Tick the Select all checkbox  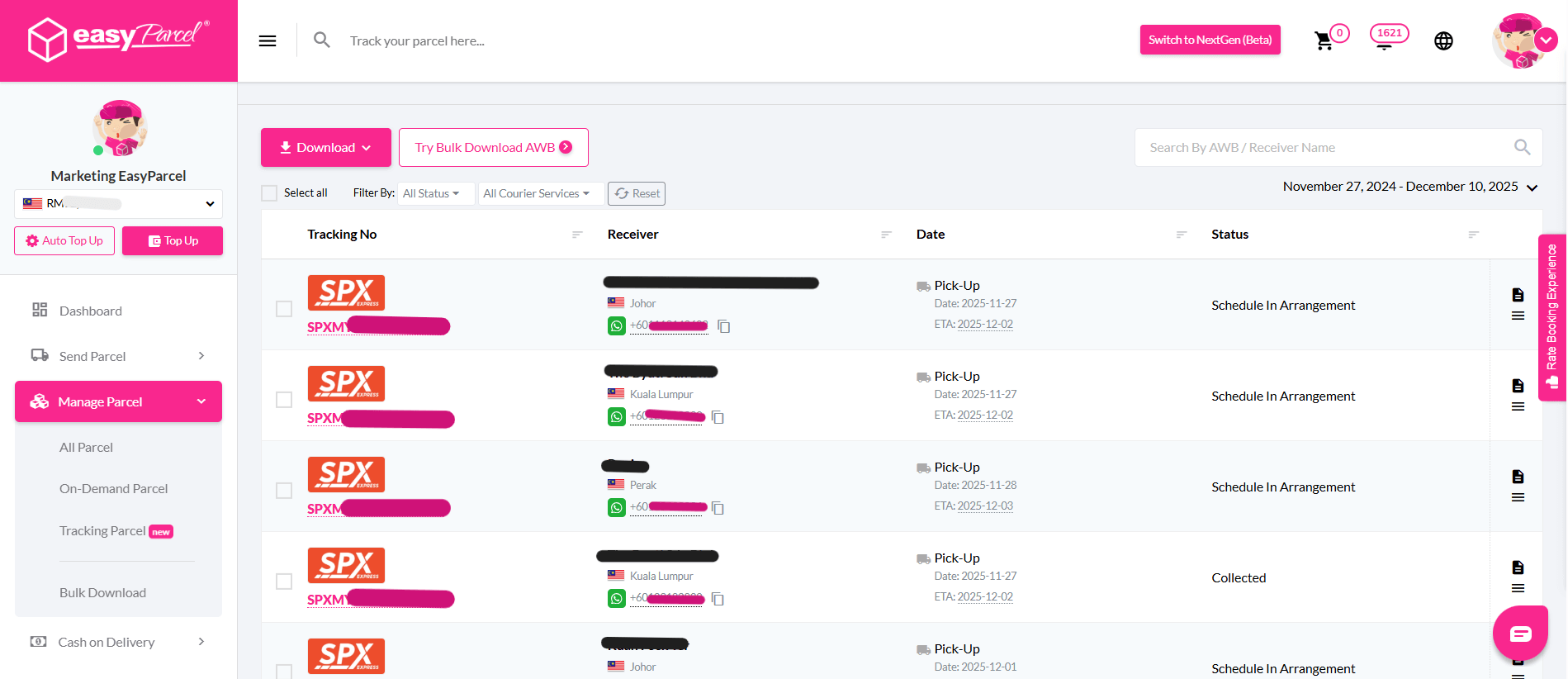click(x=269, y=193)
